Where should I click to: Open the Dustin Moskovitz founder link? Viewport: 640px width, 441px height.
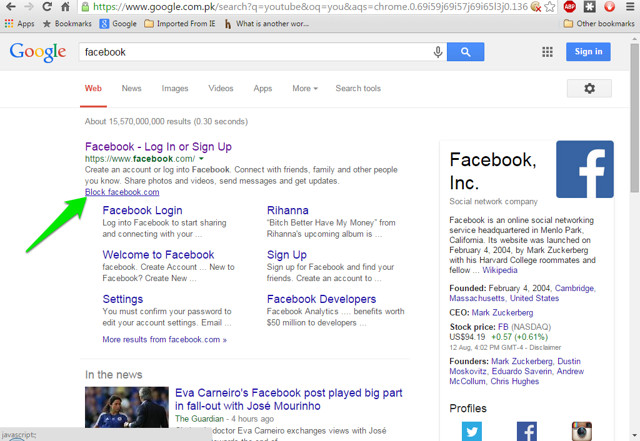pyautogui.click(x=515, y=366)
